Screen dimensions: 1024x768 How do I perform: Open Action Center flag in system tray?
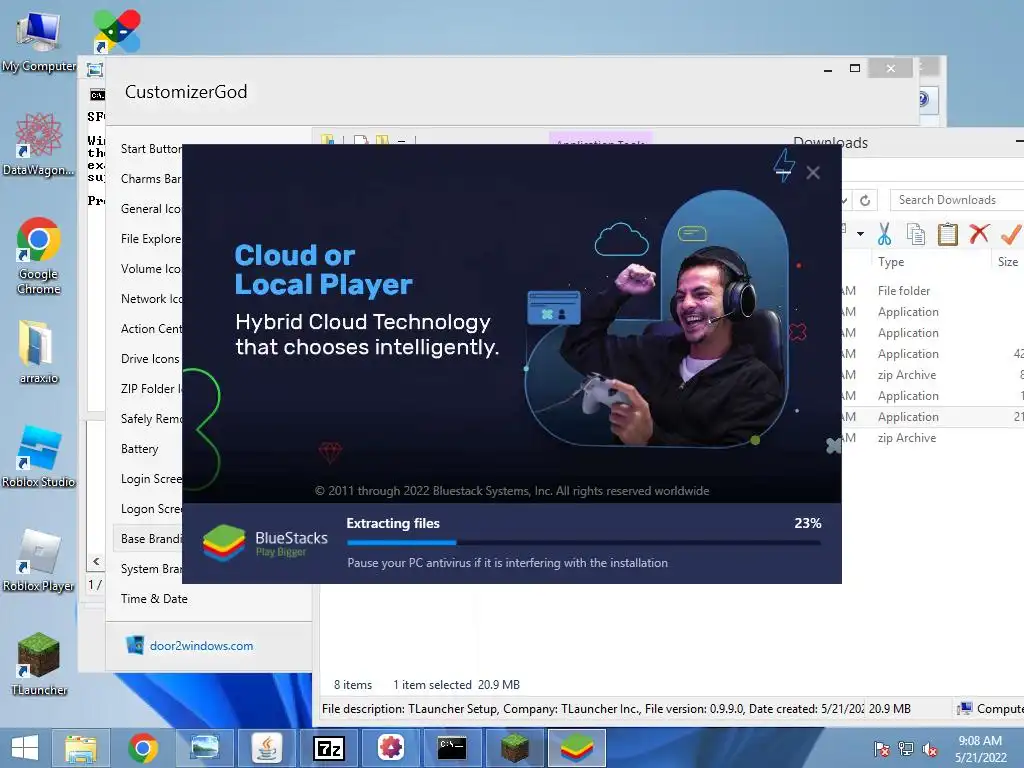[x=882, y=748]
